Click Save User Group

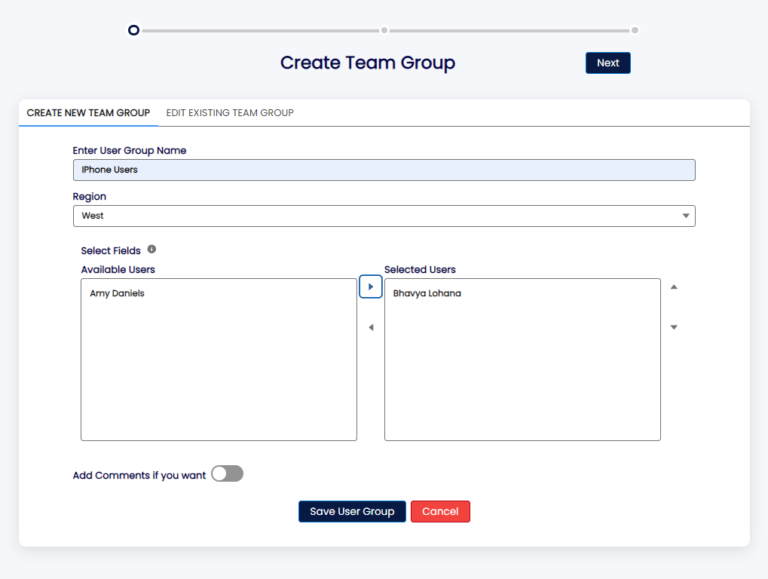click(x=352, y=511)
